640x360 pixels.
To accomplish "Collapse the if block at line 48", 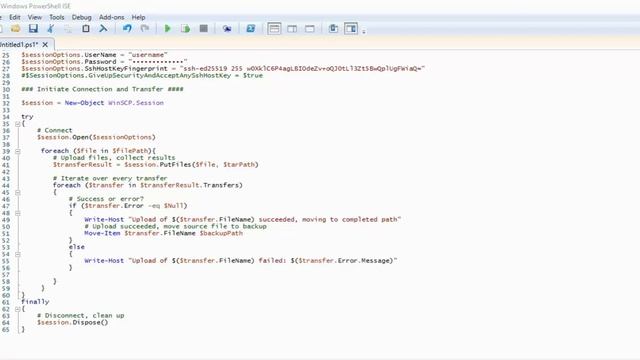I will tap(18, 213).
